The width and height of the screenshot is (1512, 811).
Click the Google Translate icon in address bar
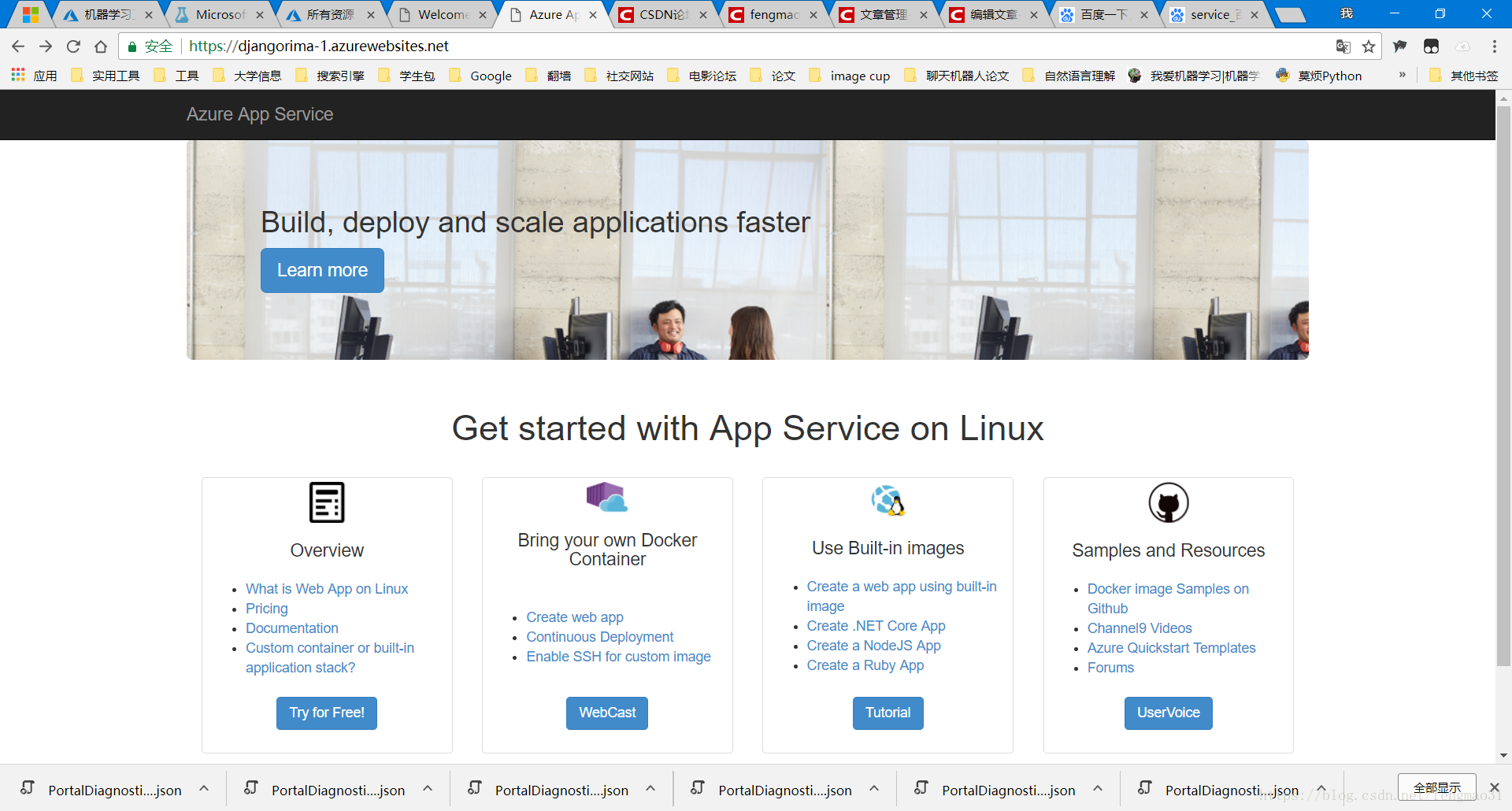[1343, 46]
